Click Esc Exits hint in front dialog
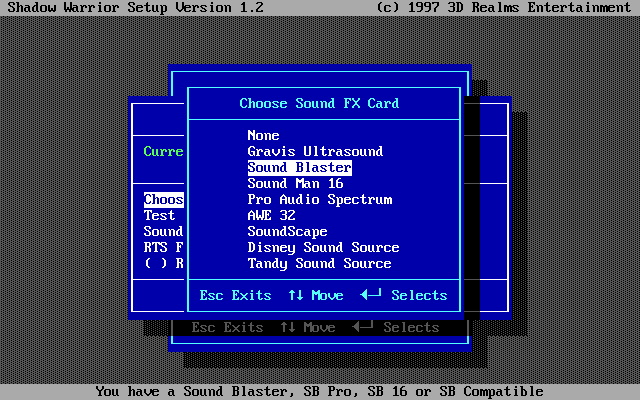 click(x=236, y=295)
